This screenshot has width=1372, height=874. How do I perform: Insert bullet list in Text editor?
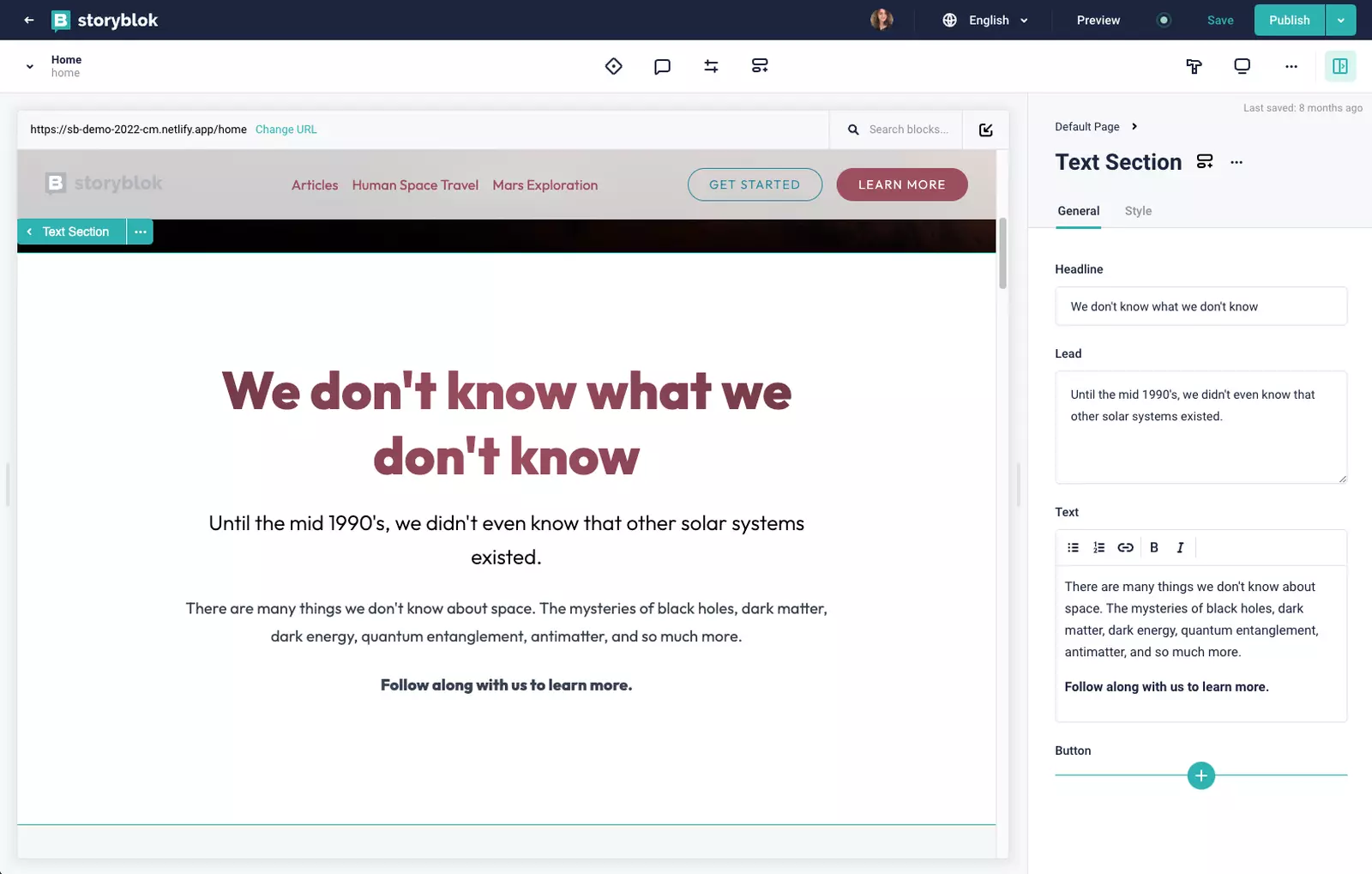(1073, 547)
